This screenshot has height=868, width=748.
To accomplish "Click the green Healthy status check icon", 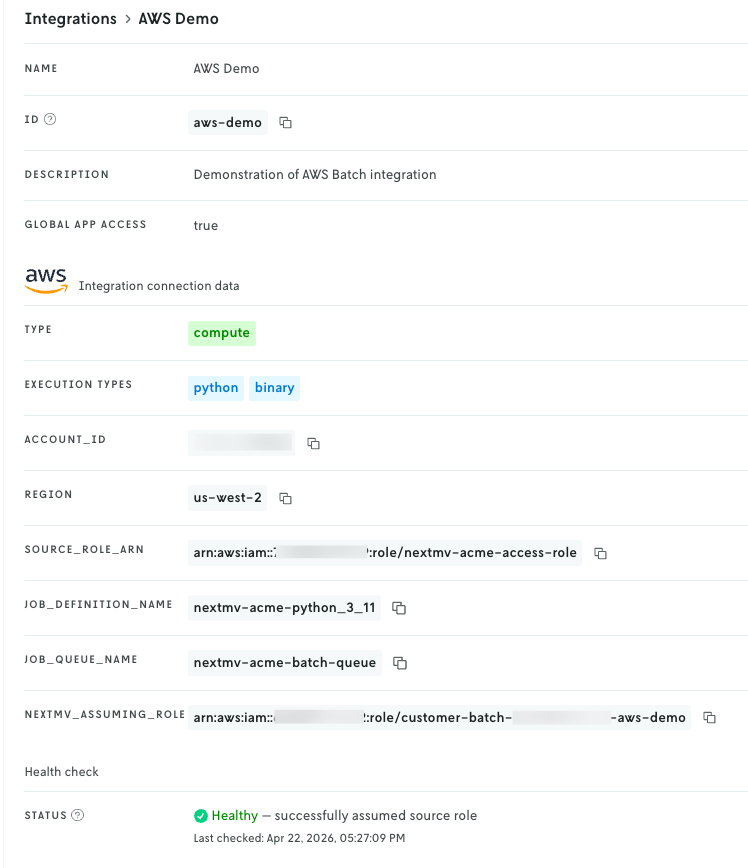I will point(199,815).
